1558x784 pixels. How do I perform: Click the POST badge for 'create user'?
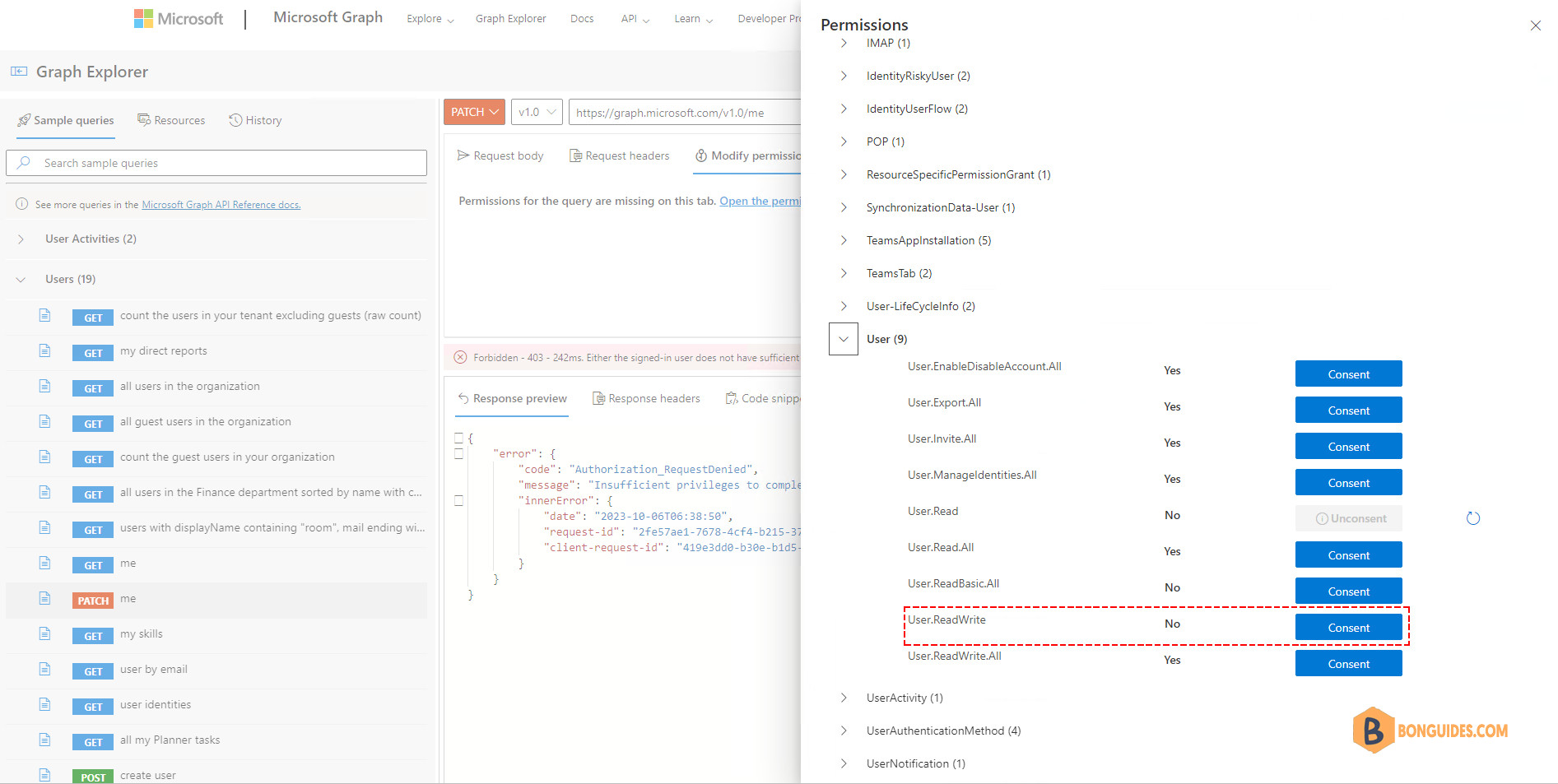tap(93, 777)
